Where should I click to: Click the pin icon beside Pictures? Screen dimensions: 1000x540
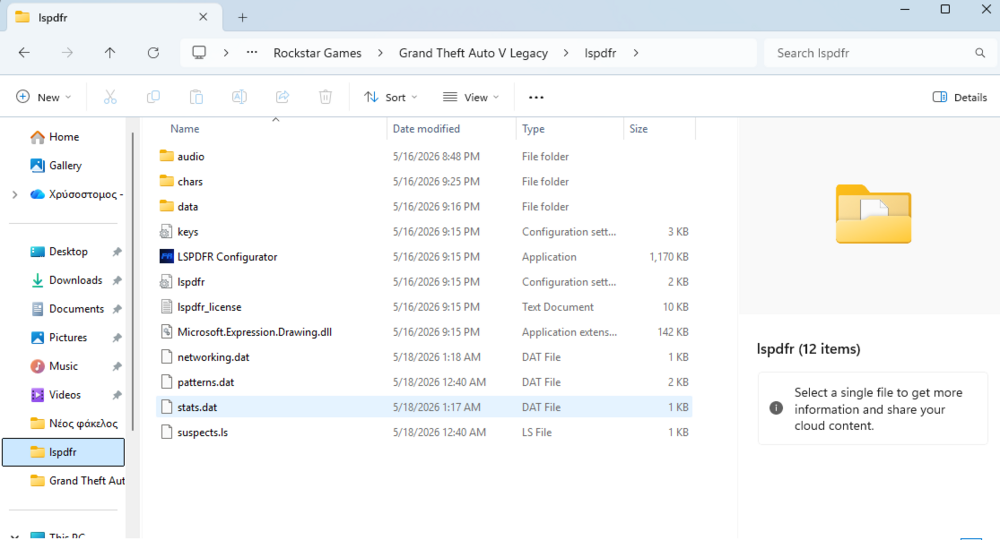point(117,338)
